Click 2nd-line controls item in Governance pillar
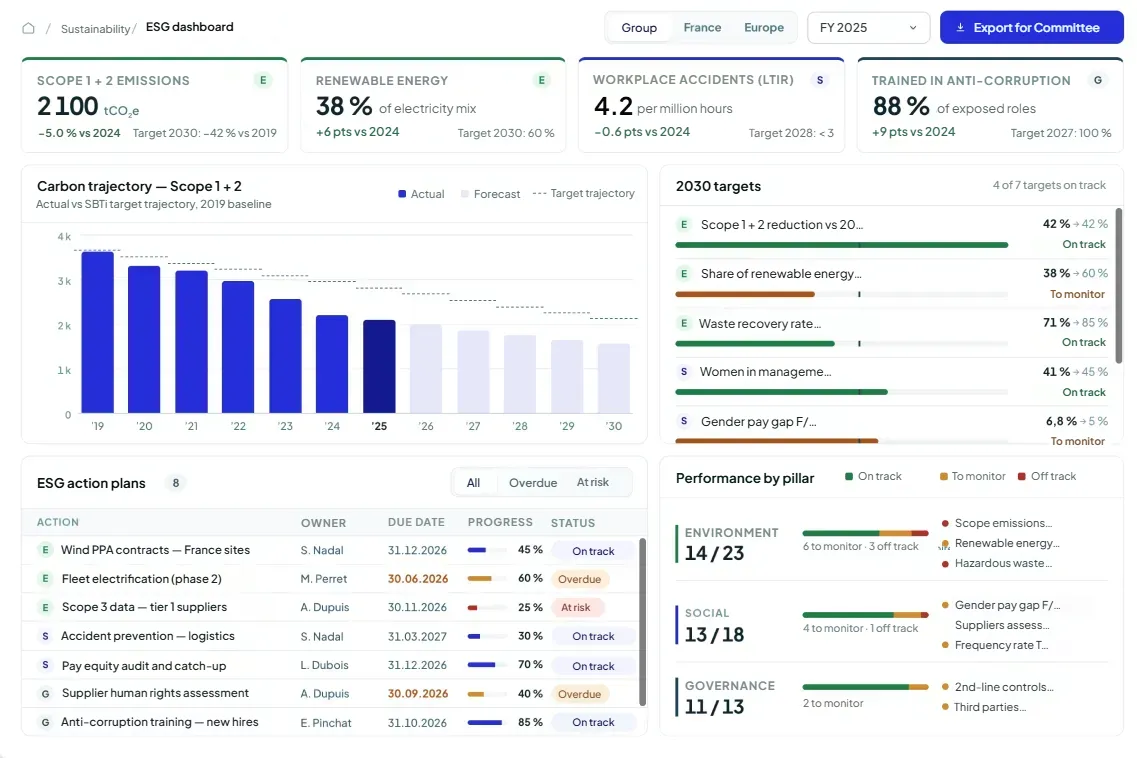 click(x=998, y=687)
